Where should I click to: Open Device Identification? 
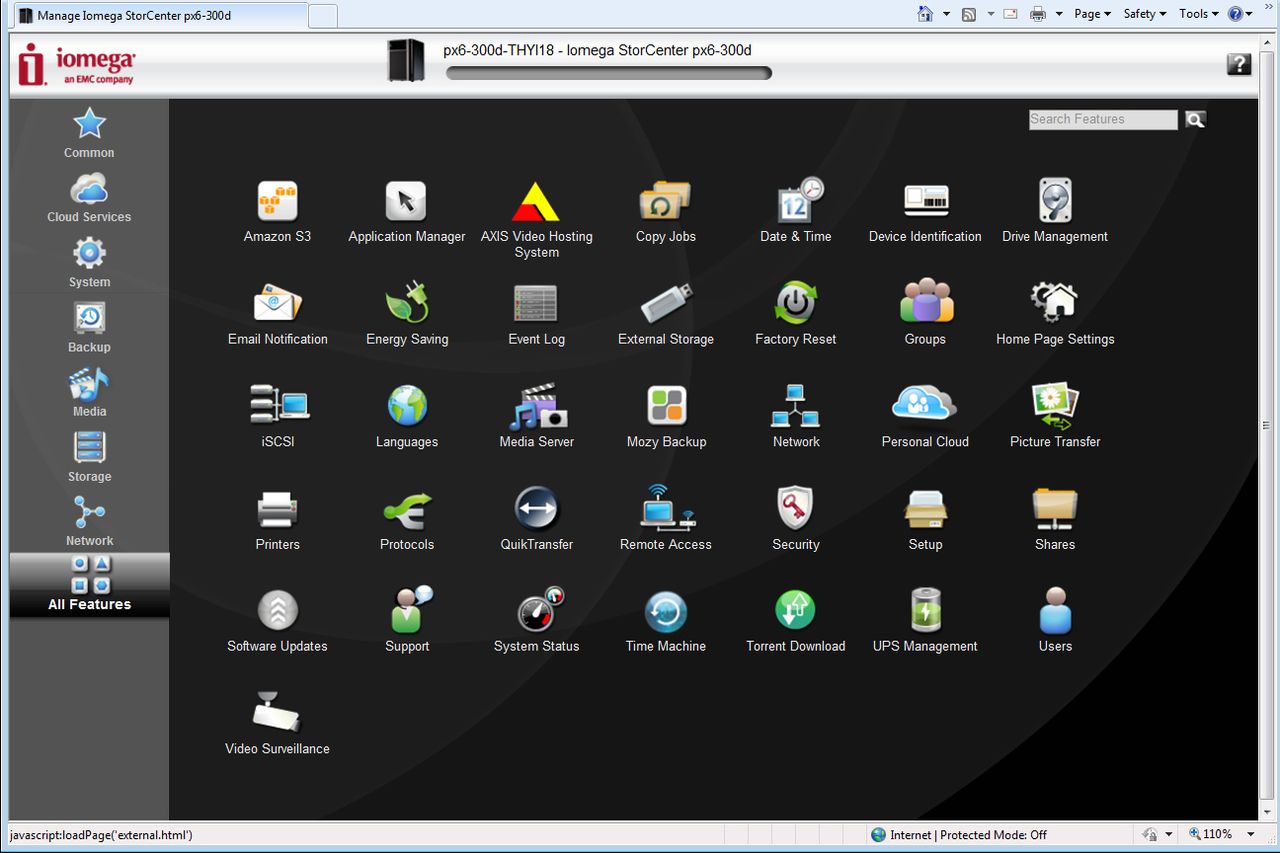click(x=925, y=212)
